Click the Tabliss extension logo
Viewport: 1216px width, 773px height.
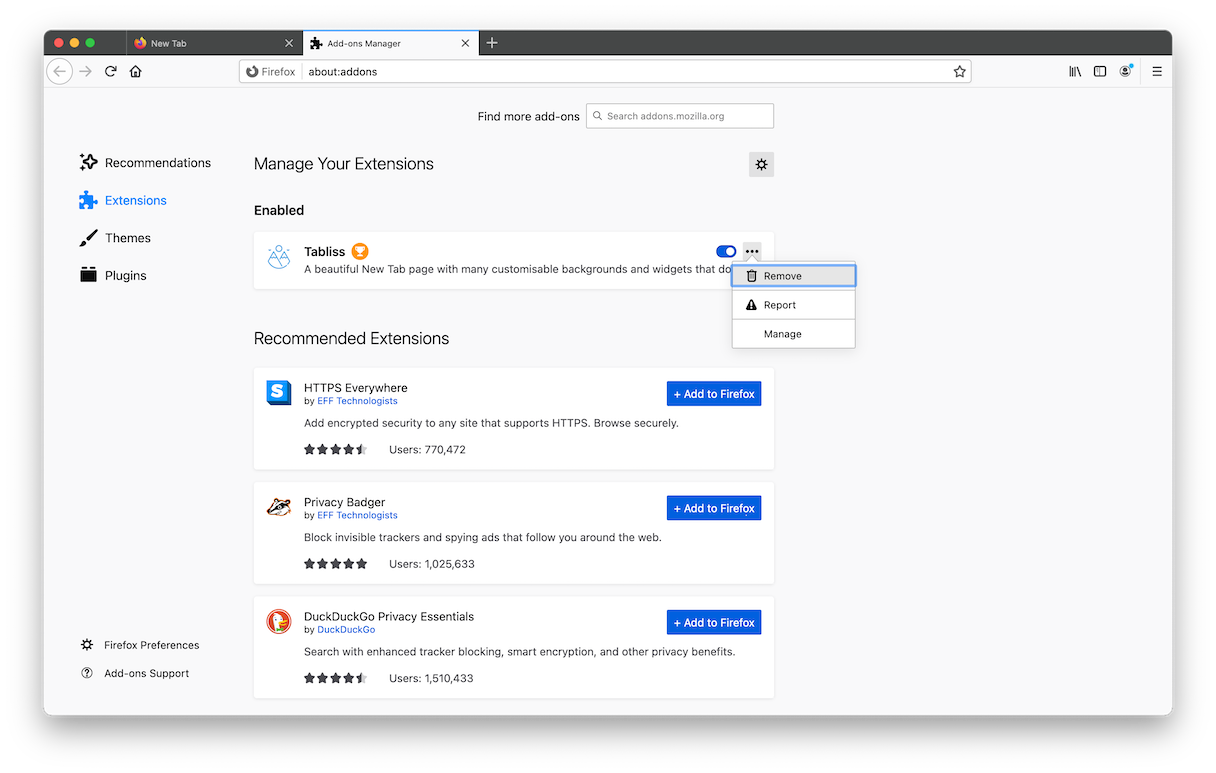(279, 258)
